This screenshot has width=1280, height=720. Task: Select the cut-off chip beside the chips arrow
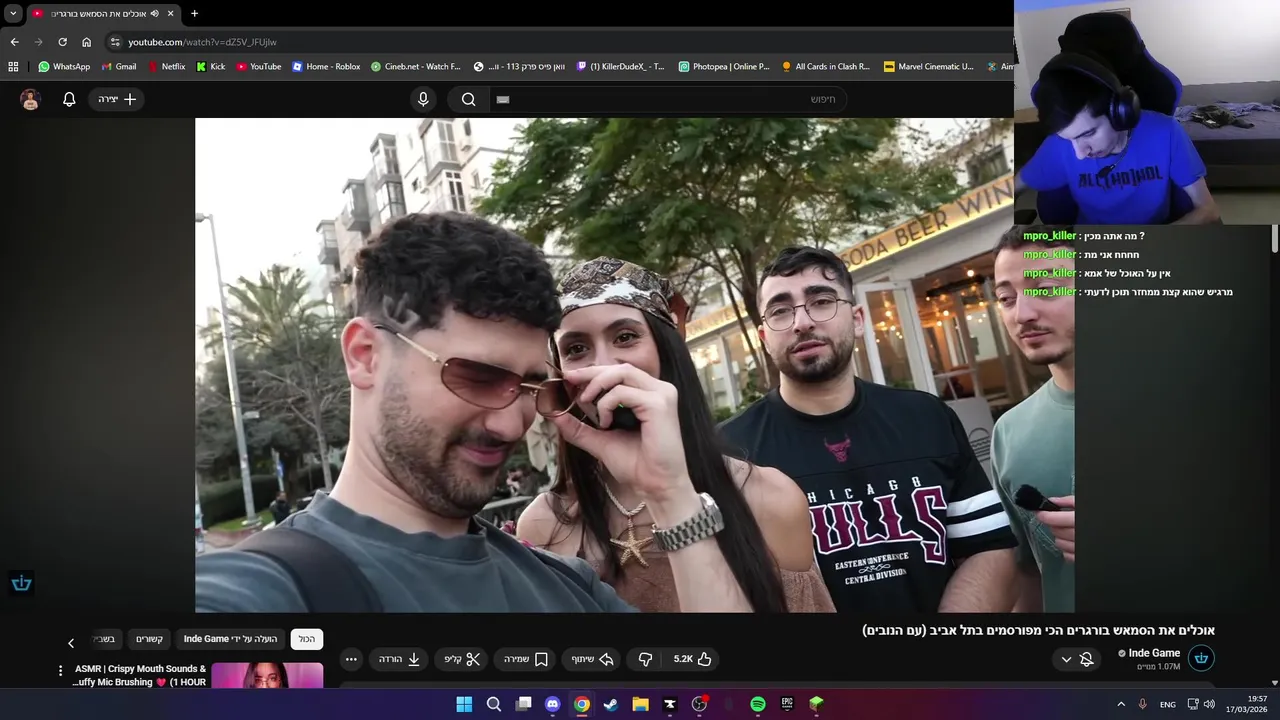[x=105, y=639]
